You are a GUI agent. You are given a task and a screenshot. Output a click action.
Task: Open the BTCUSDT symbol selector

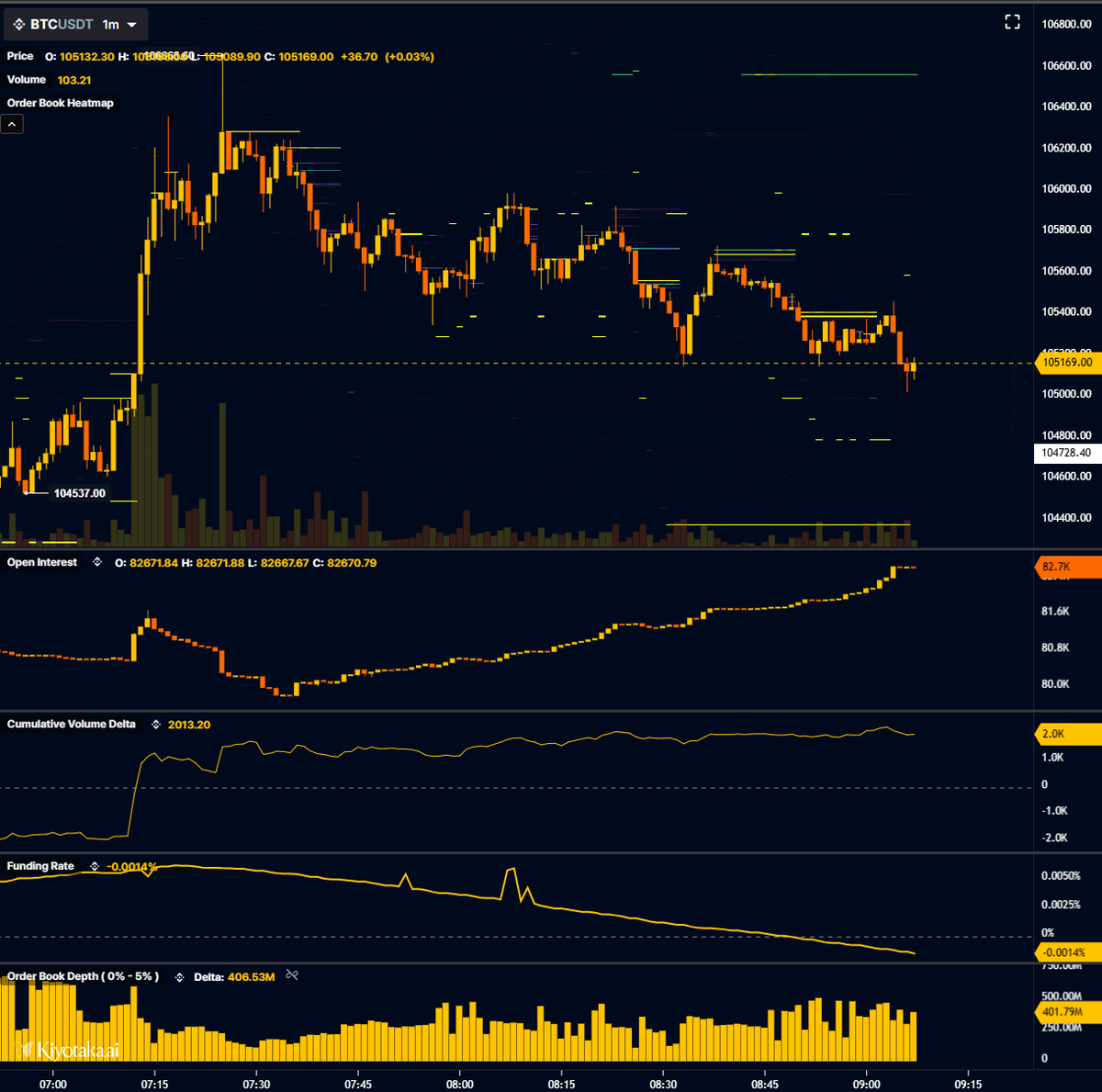61,25
